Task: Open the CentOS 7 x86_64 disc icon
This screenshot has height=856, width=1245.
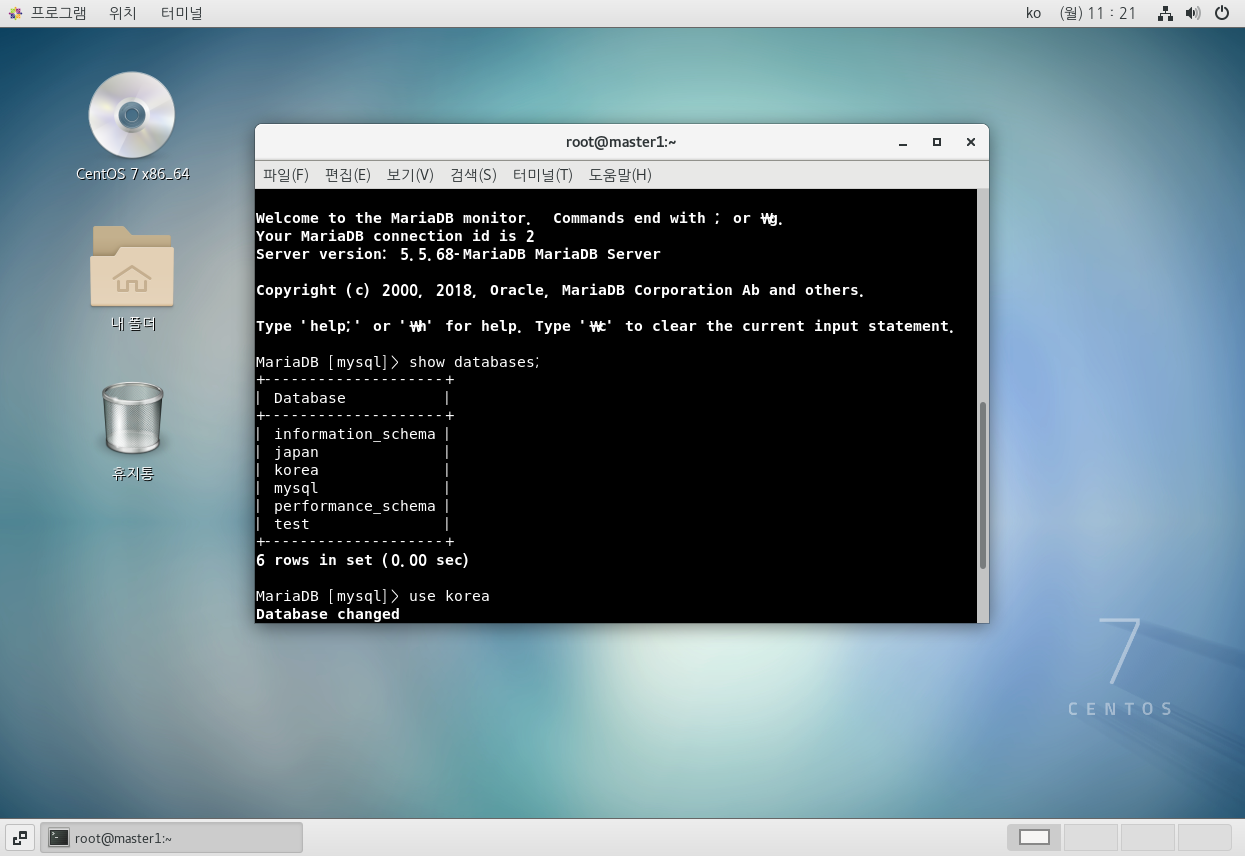Action: [x=132, y=115]
